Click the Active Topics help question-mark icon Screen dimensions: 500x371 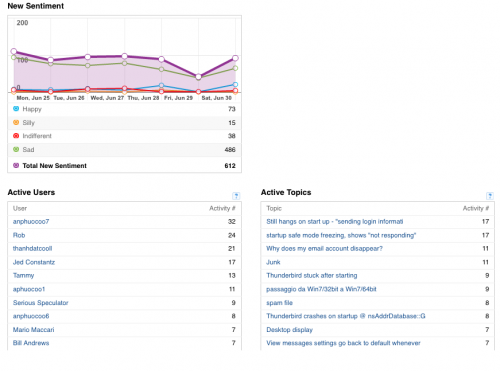[x=489, y=196]
